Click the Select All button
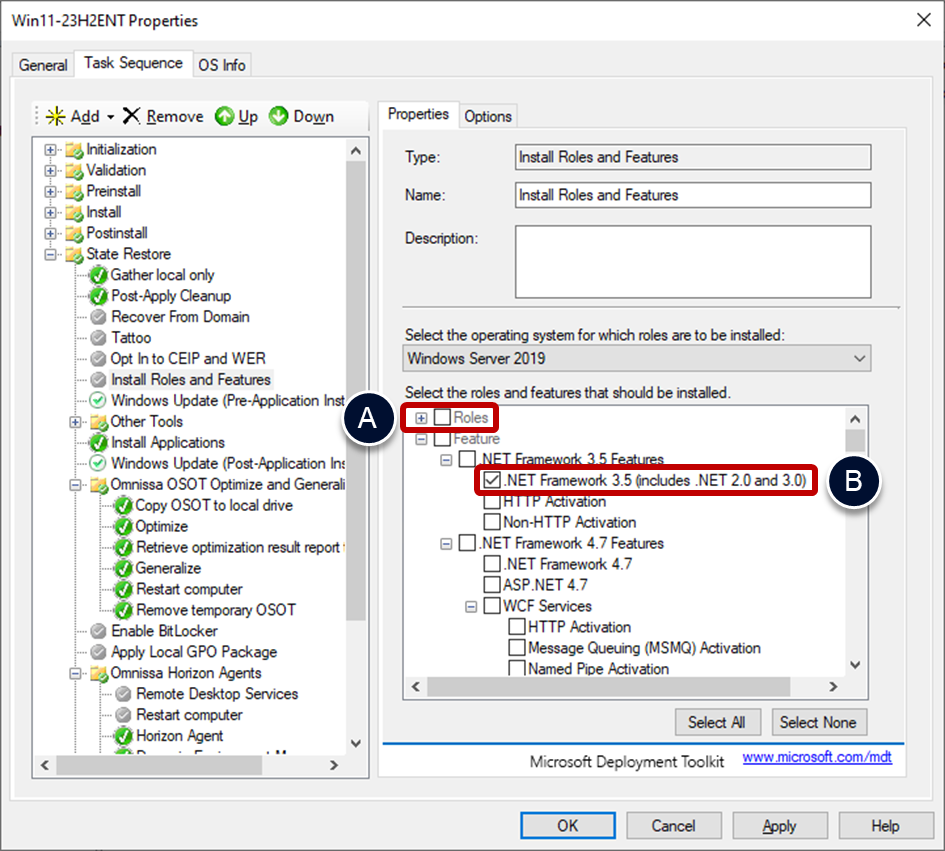The image size is (945, 851). tap(716, 722)
